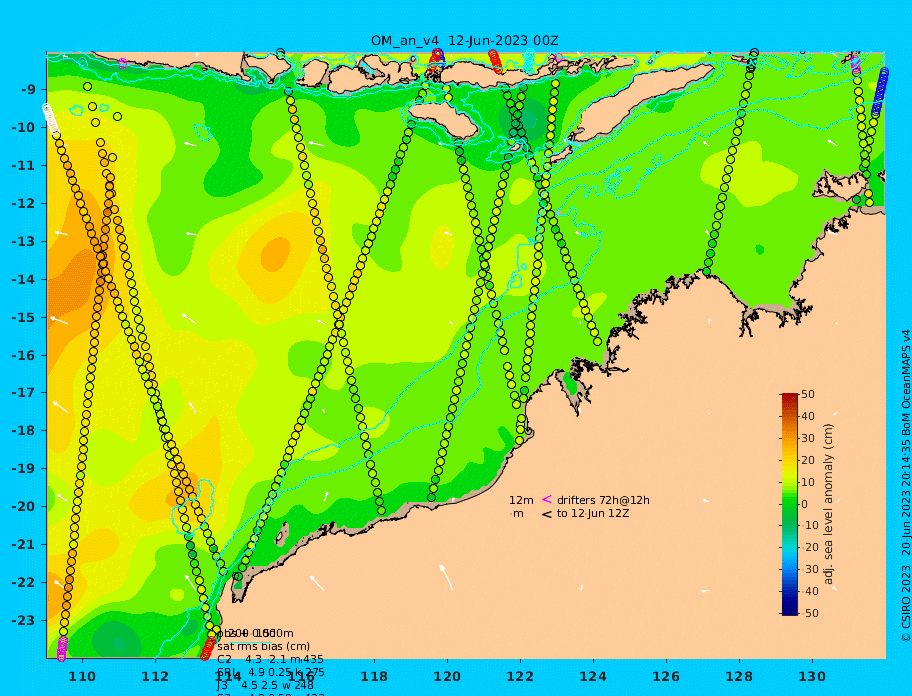Click longitude axis label 118
This screenshot has width=912, height=696.
click(374, 677)
